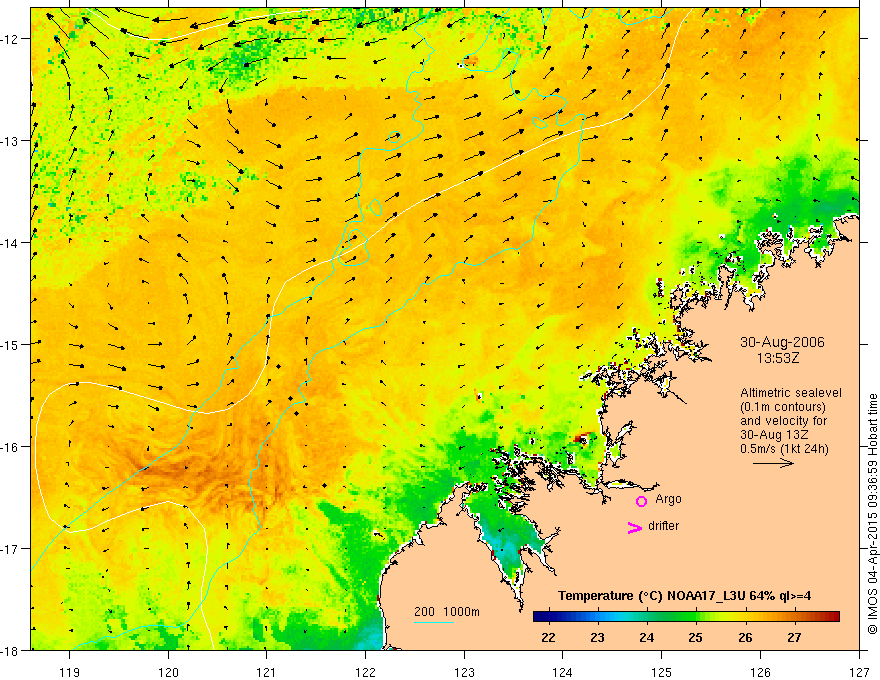Click the longitude axis label '121'
Screen dimensions: 880x680
(267, 672)
